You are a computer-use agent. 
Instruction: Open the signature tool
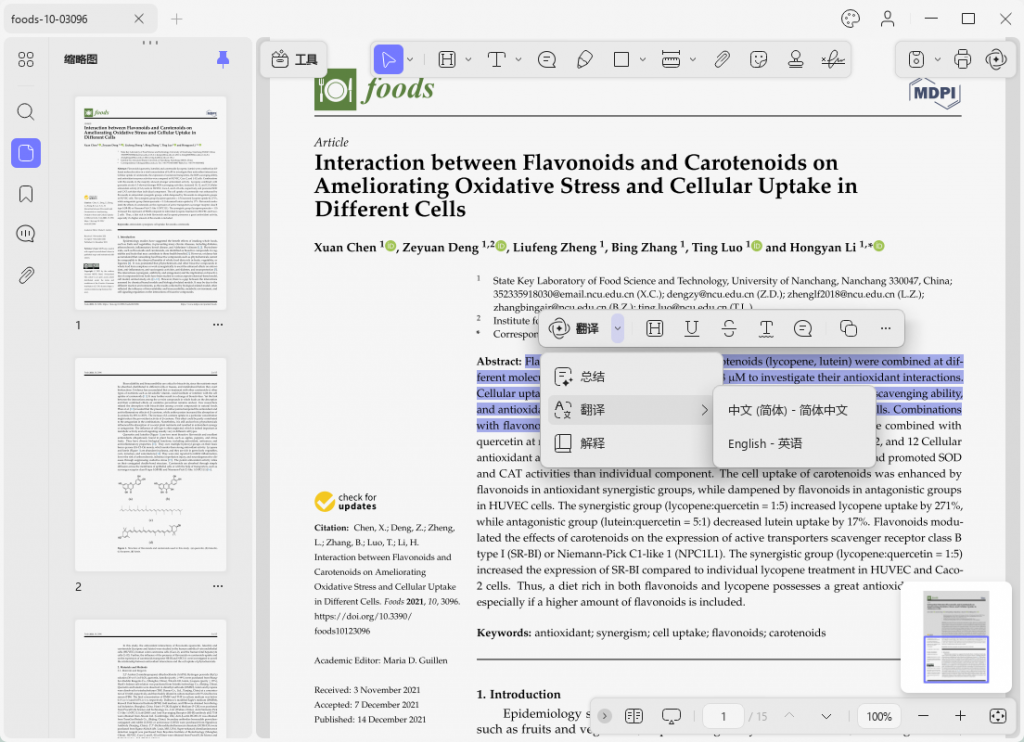[833, 59]
